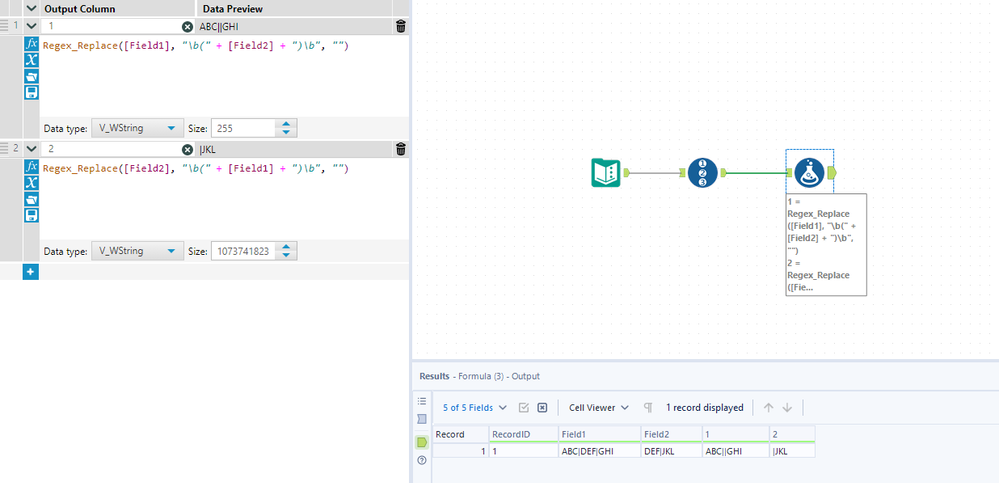Screen dimensions: 999x483
Task: Save expression 1 with the disk icon
Action: (31, 92)
